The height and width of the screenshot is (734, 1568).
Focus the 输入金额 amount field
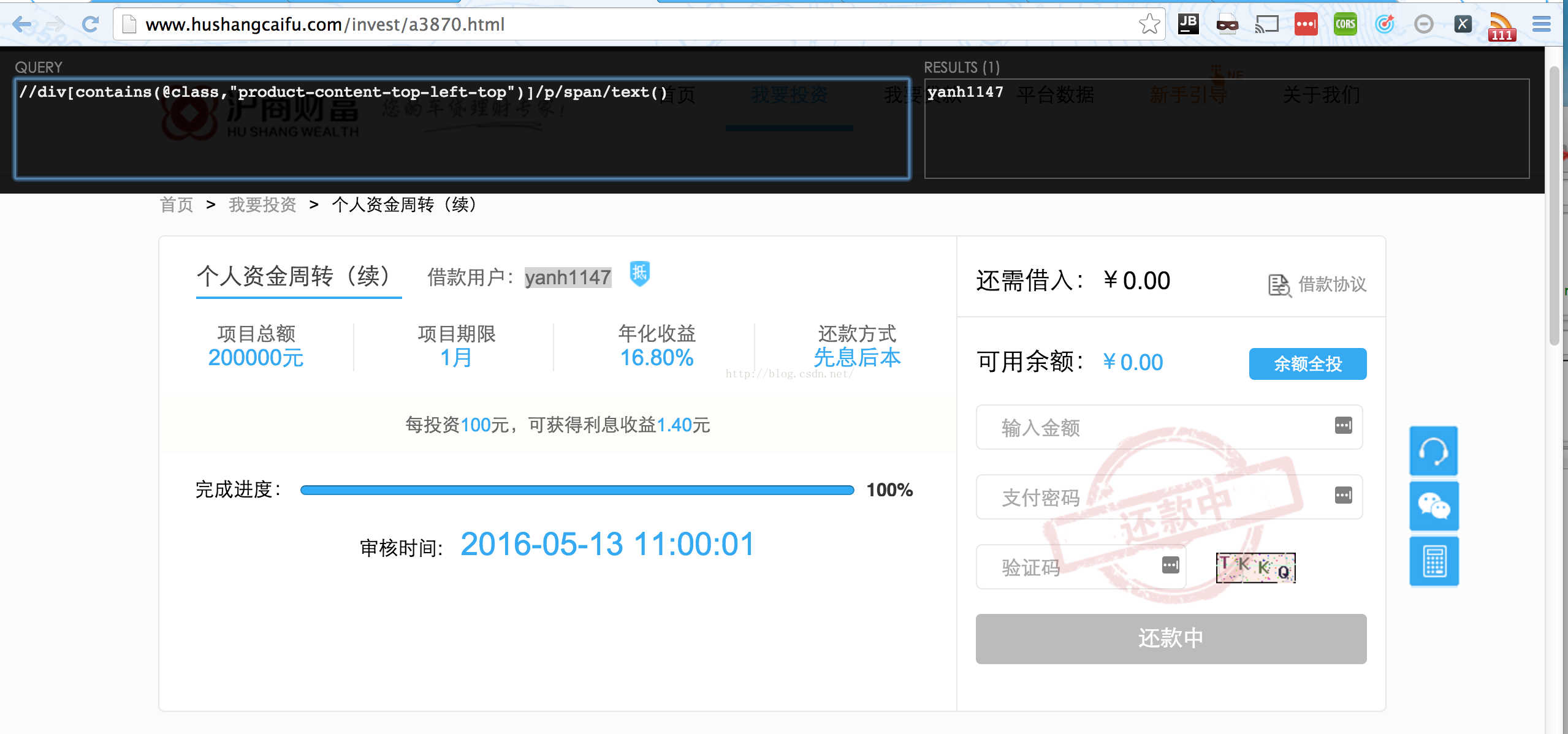pyautogui.click(x=1169, y=427)
